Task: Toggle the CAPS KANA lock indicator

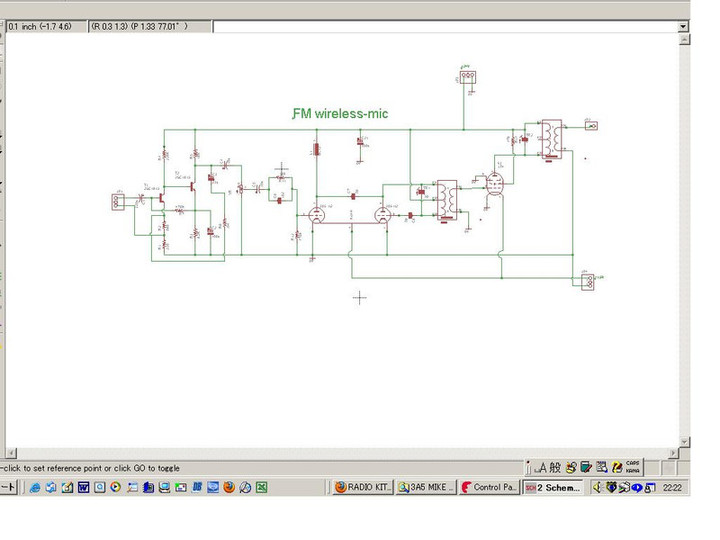Action: tap(633, 467)
